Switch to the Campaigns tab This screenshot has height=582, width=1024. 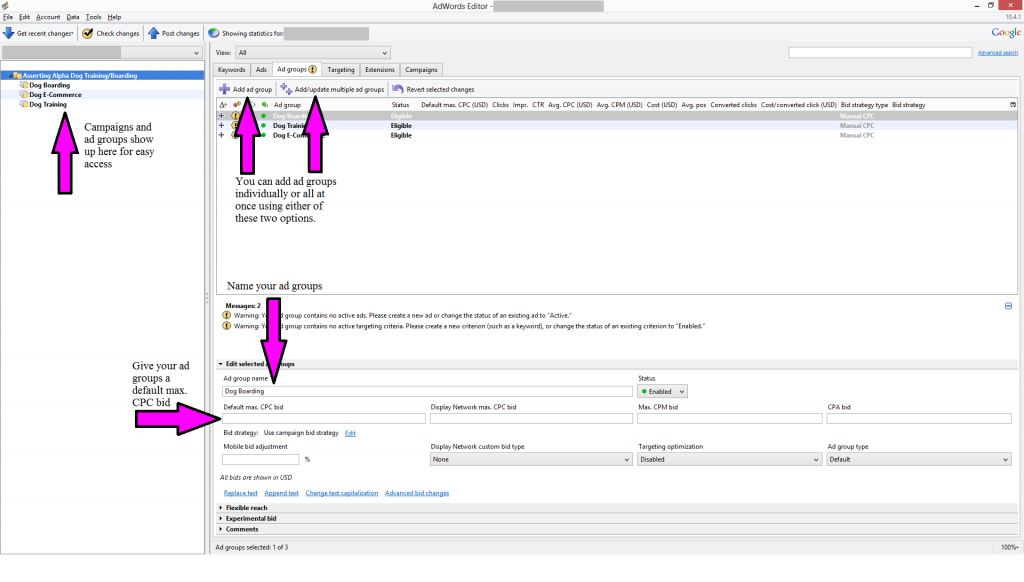(x=421, y=70)
